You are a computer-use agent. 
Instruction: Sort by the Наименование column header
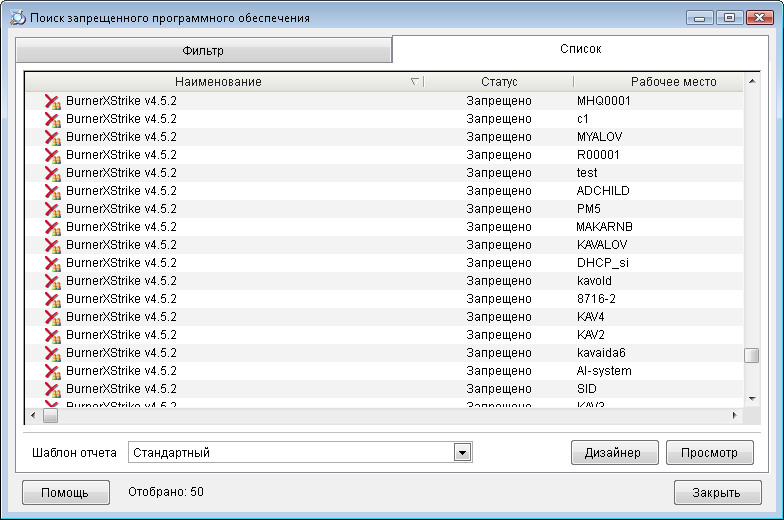[224, 82]
